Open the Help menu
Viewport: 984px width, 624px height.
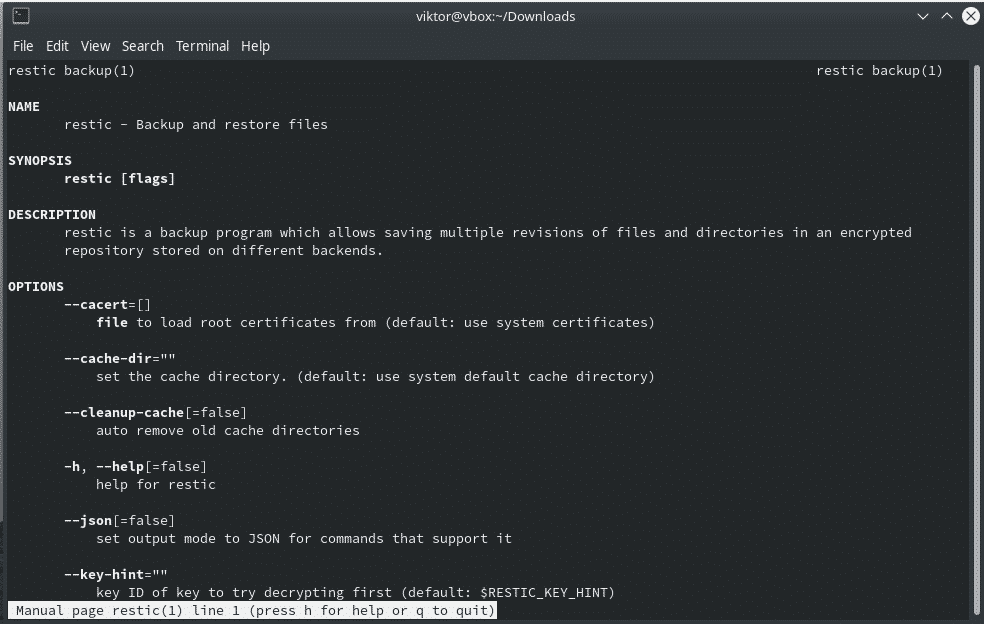pyautogui.click(x=255, y=46)
